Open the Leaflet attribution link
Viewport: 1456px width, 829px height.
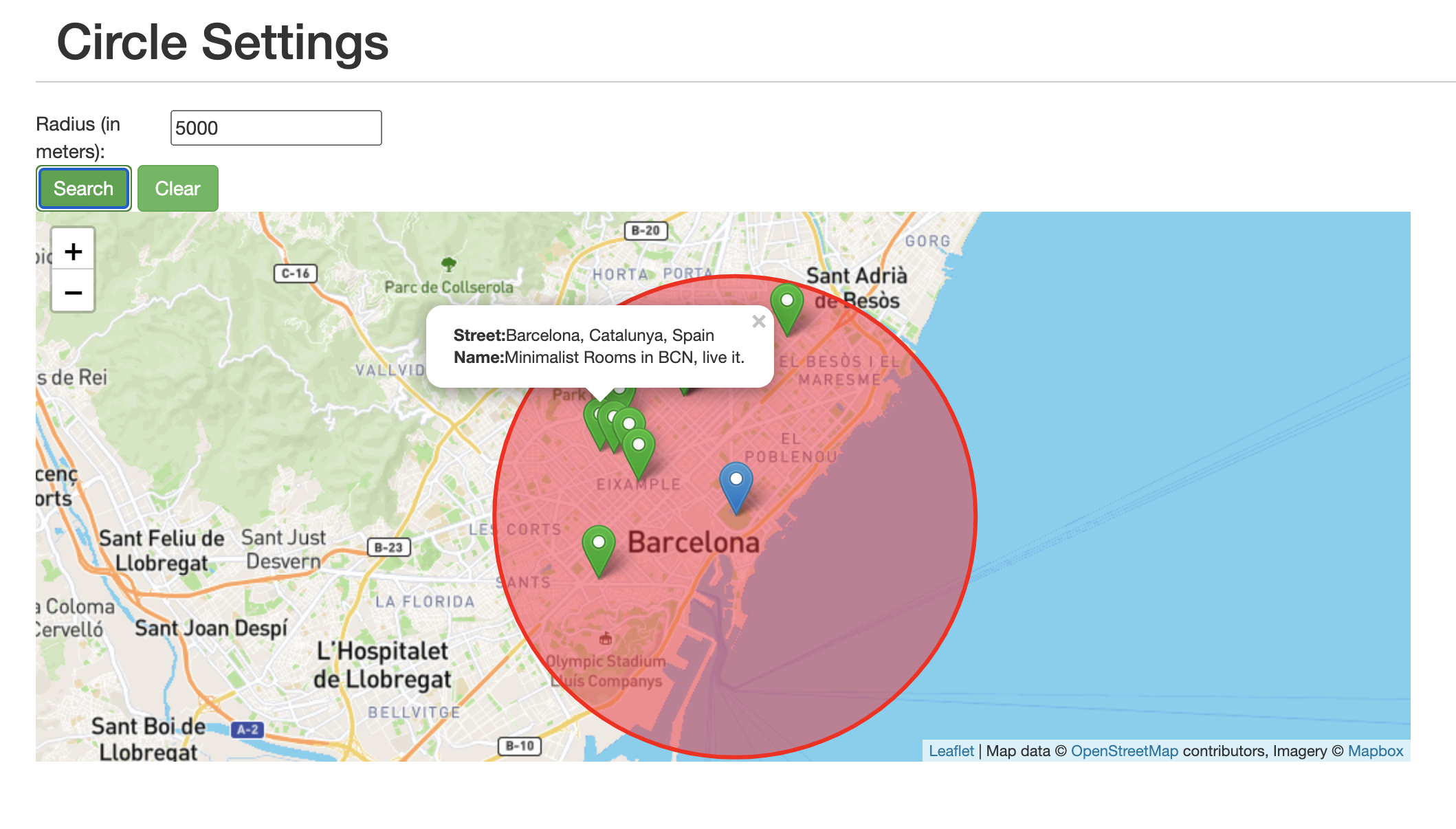[x=951, y=751]
